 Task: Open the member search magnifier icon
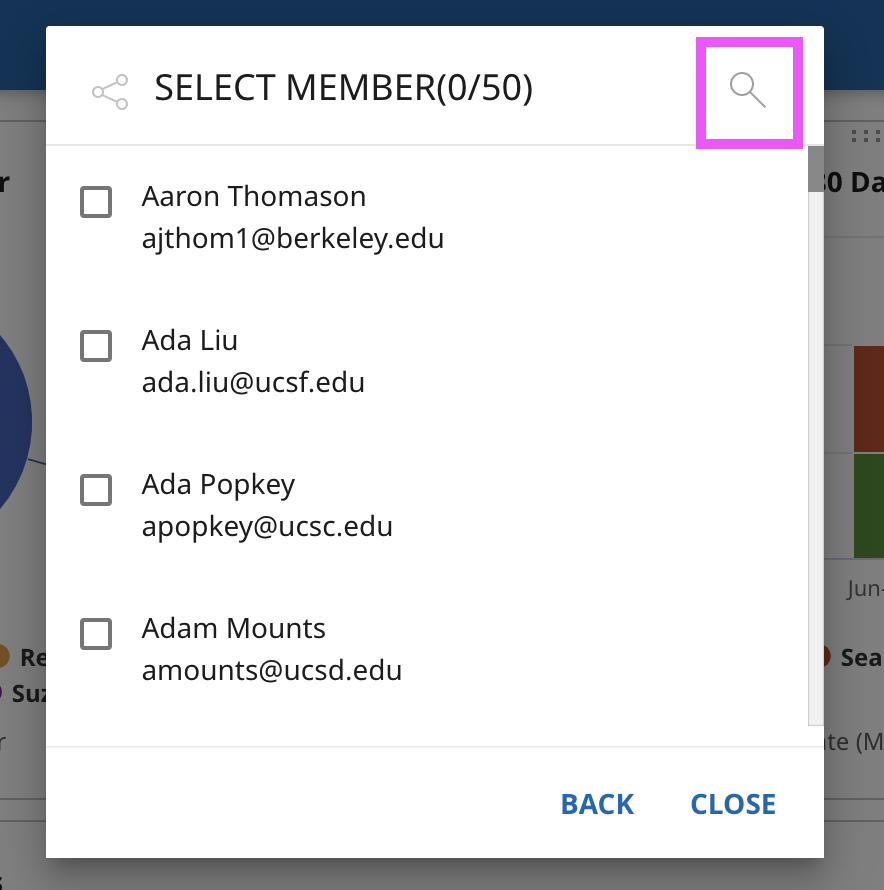coord(748,90)
